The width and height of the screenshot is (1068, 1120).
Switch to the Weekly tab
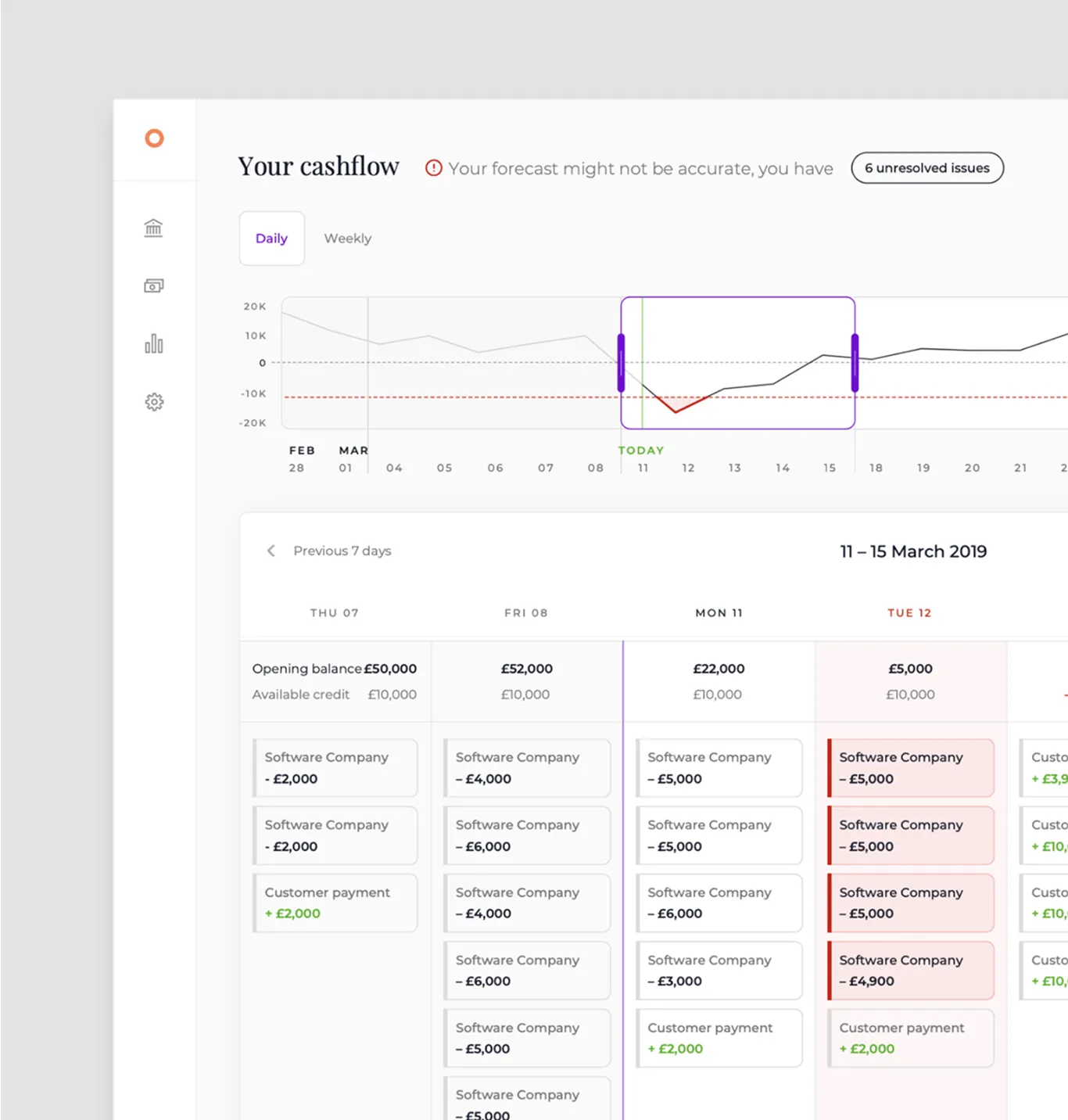[x=347, y=239]
